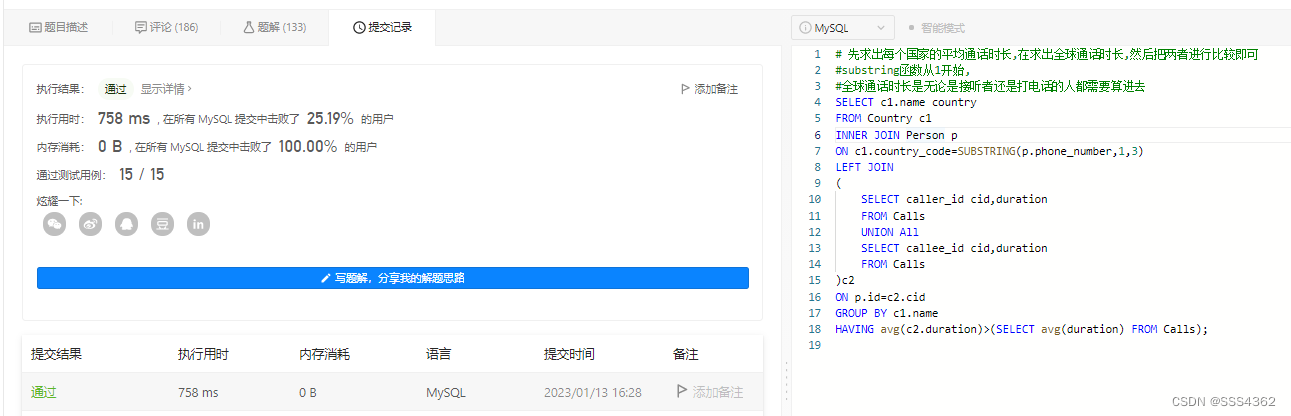Screen dimensions: 1291x416
Task: Click 写题解，分享我的解题思路 button
Action: pos(392,278)
